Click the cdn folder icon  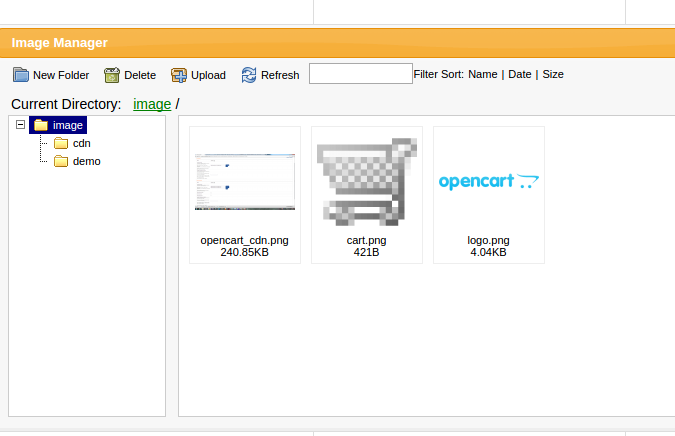[61, 143]
